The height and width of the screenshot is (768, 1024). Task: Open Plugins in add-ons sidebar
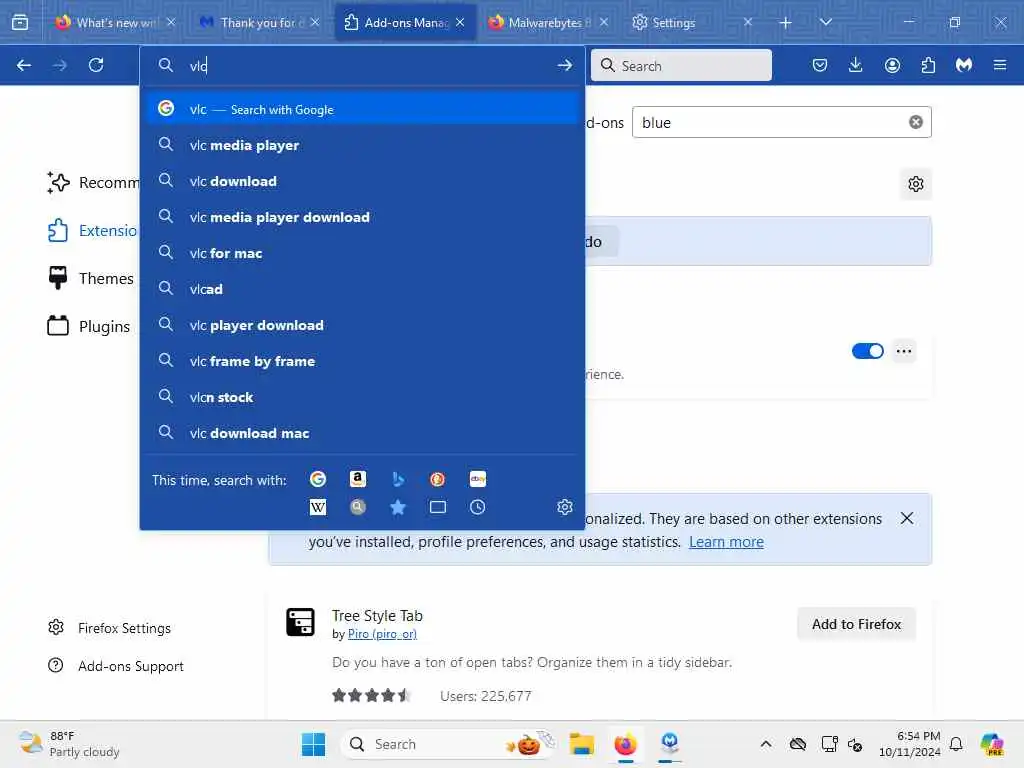point(89,326)
